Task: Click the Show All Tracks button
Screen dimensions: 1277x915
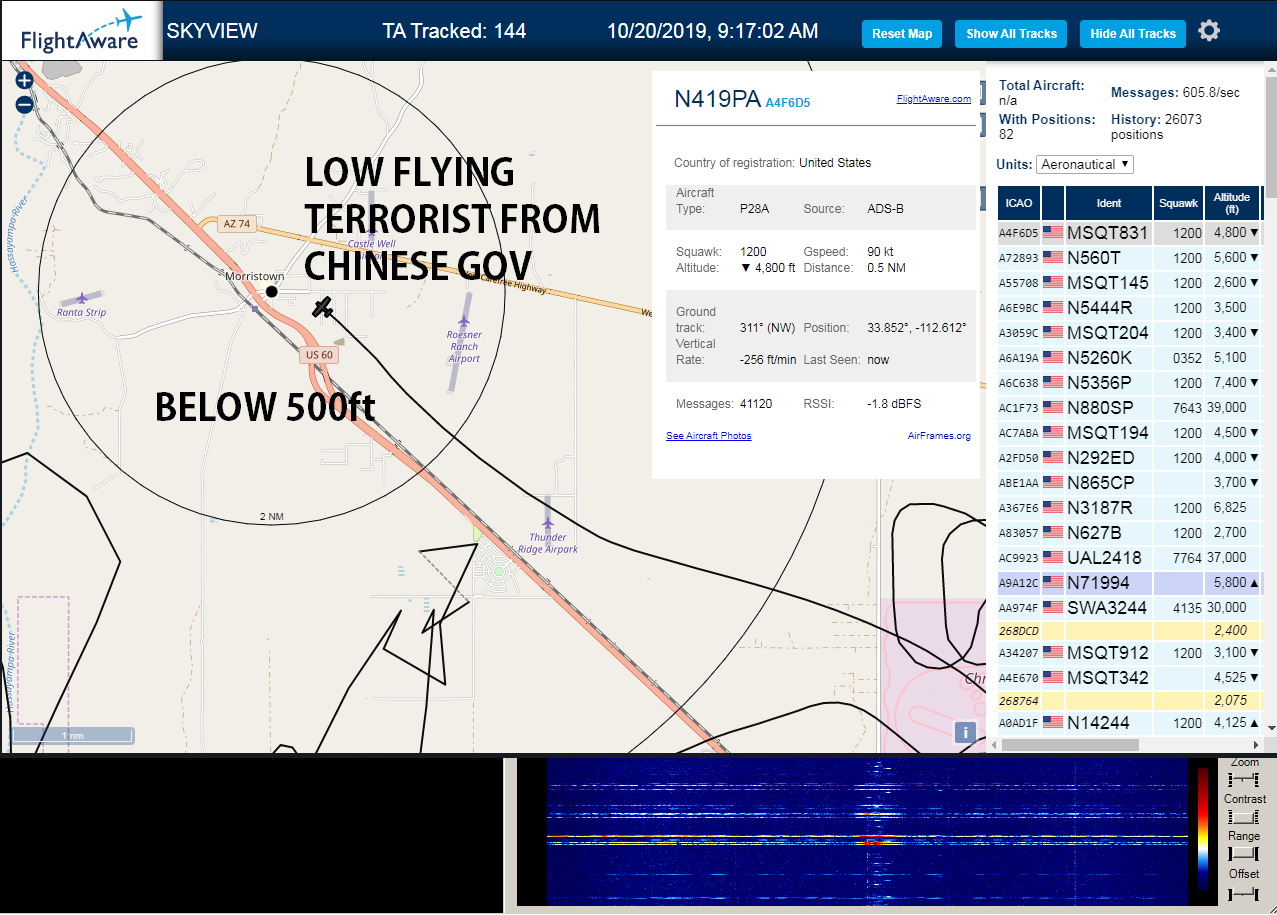Action: point(1011,33)
